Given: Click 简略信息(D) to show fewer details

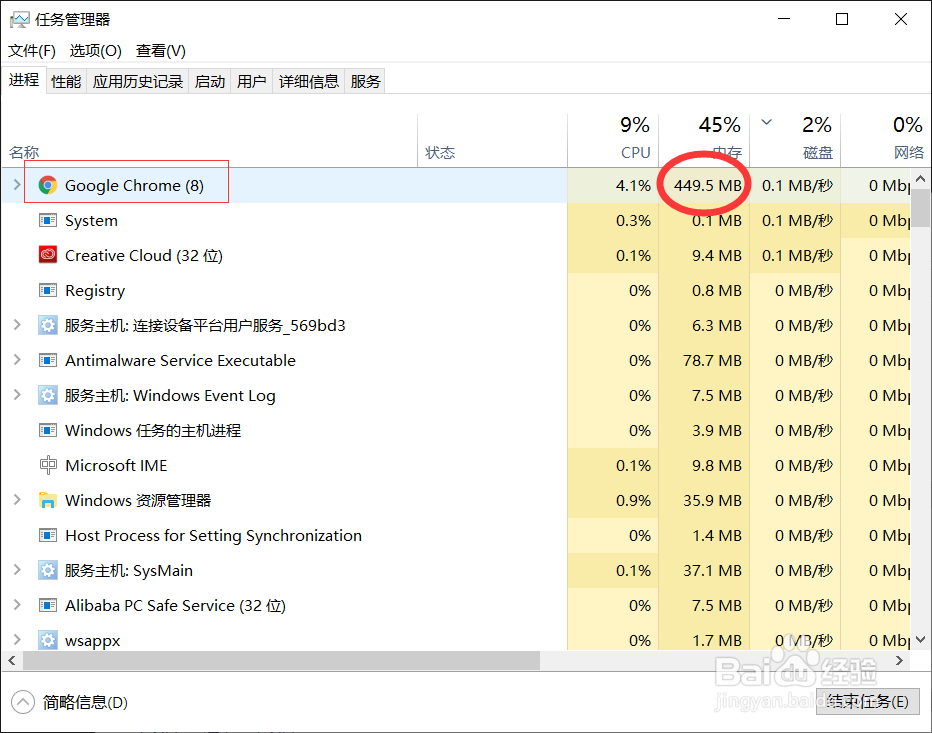Looking at the screenshot, I should pos(85,703).
